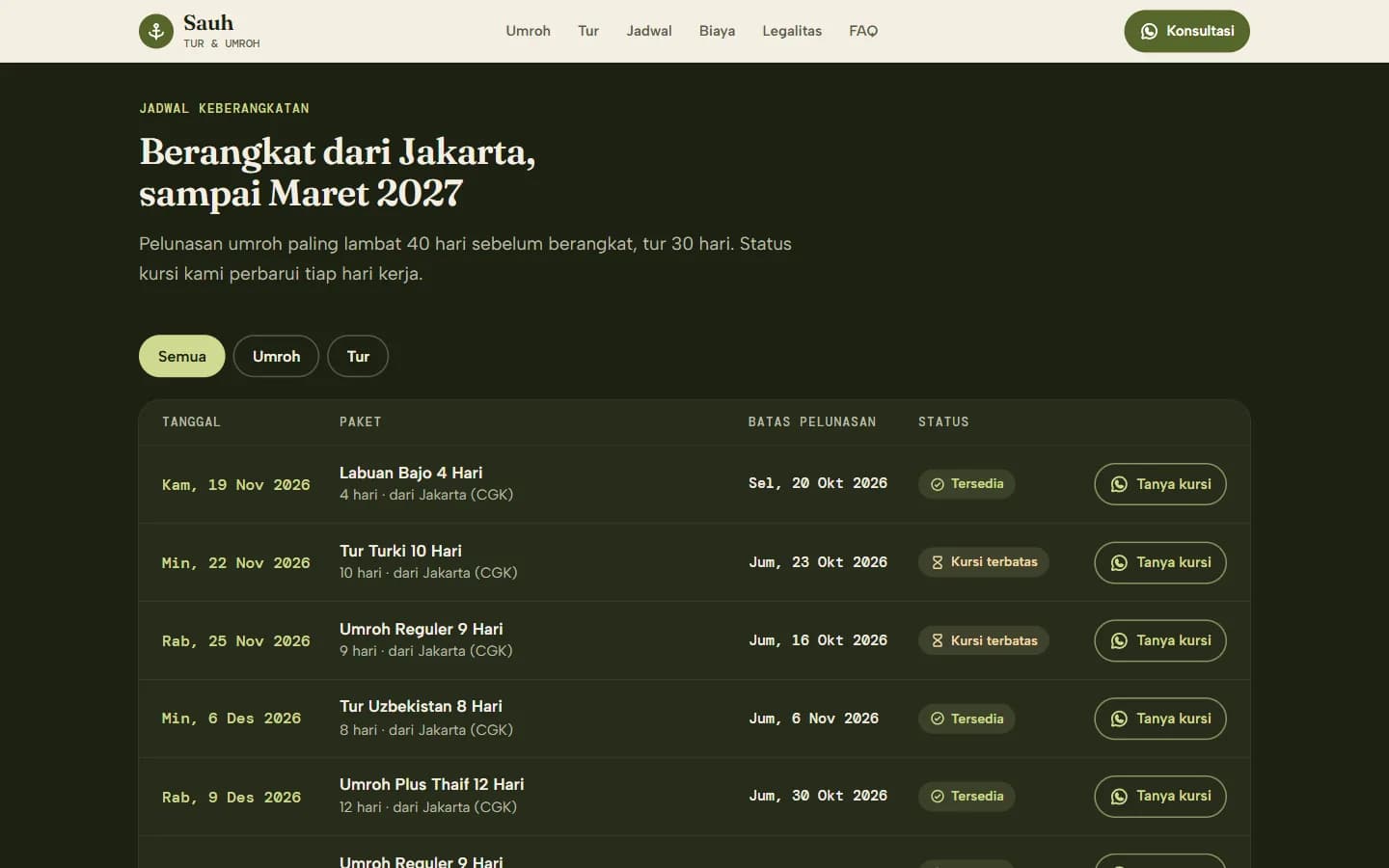The image size is (1389, 868).
Task: Click the deadline Sel, 20 Okt 2026
Action: pyautogui.click(x=818, y=483)
